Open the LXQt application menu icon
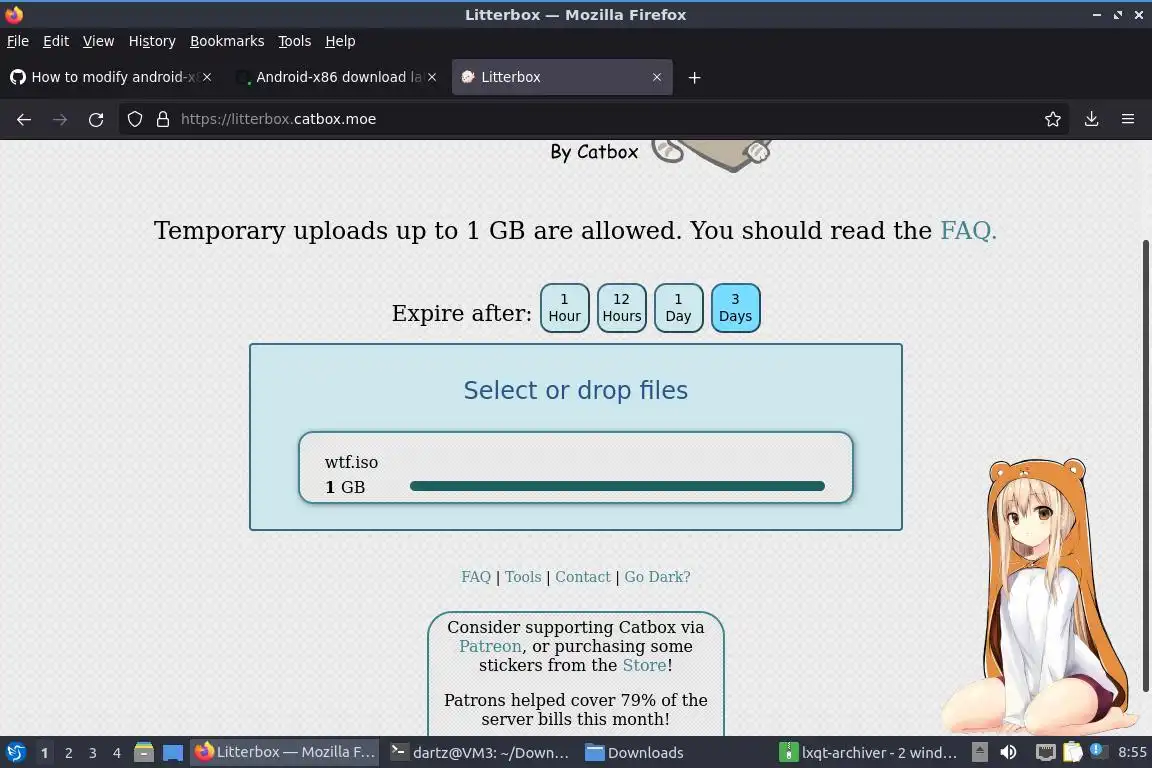 tap(15, 753)
